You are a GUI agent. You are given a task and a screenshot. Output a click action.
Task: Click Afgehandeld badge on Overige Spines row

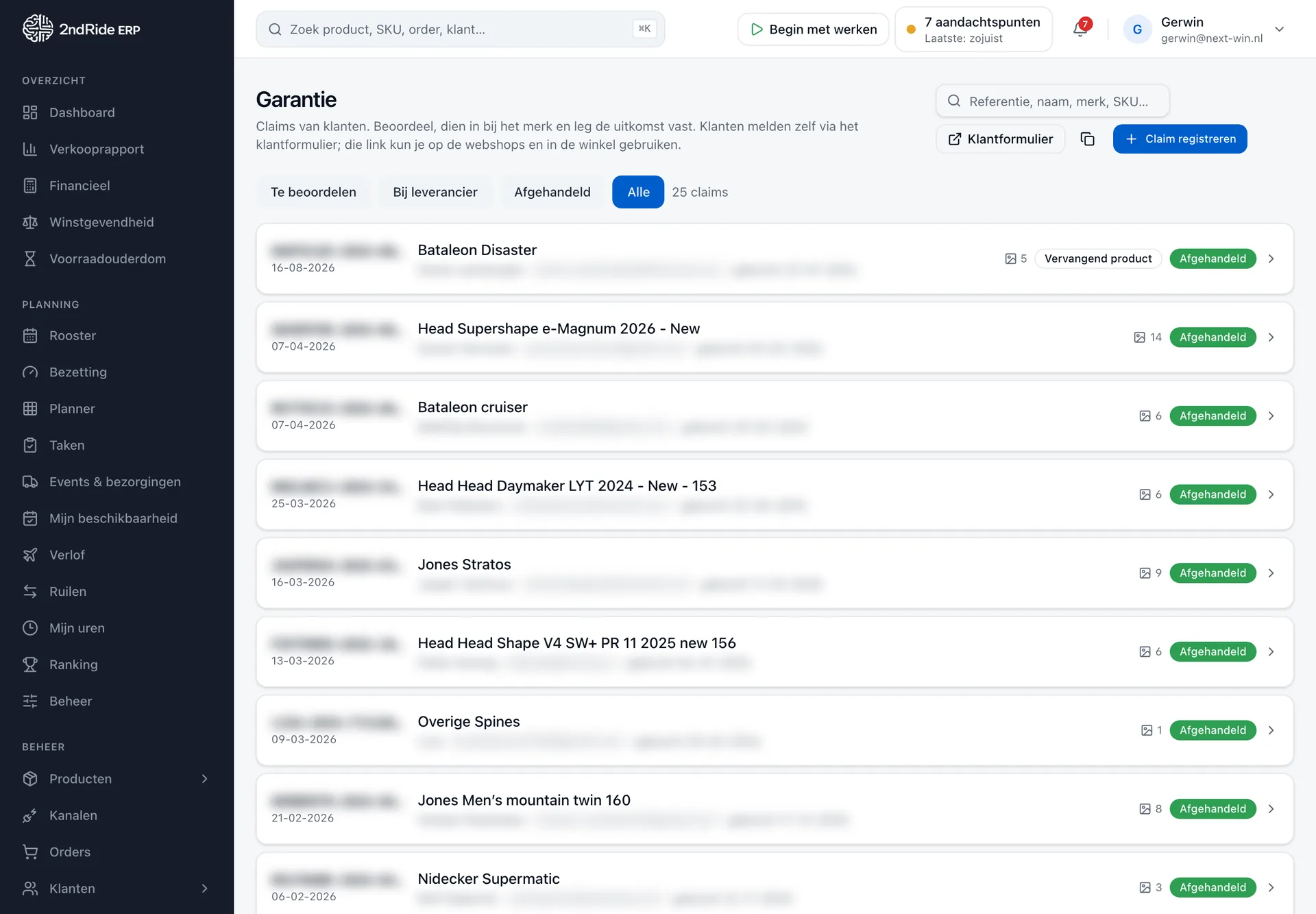(1213, 730)
